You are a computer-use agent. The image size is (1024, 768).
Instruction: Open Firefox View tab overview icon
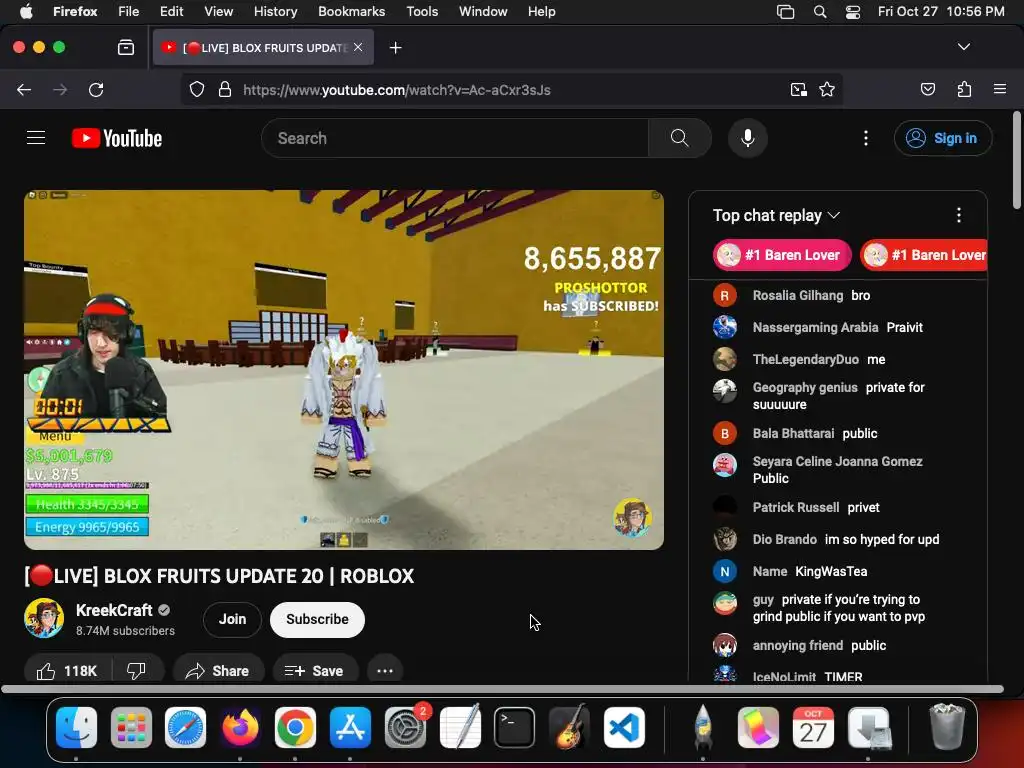click(x=126, y=48)
